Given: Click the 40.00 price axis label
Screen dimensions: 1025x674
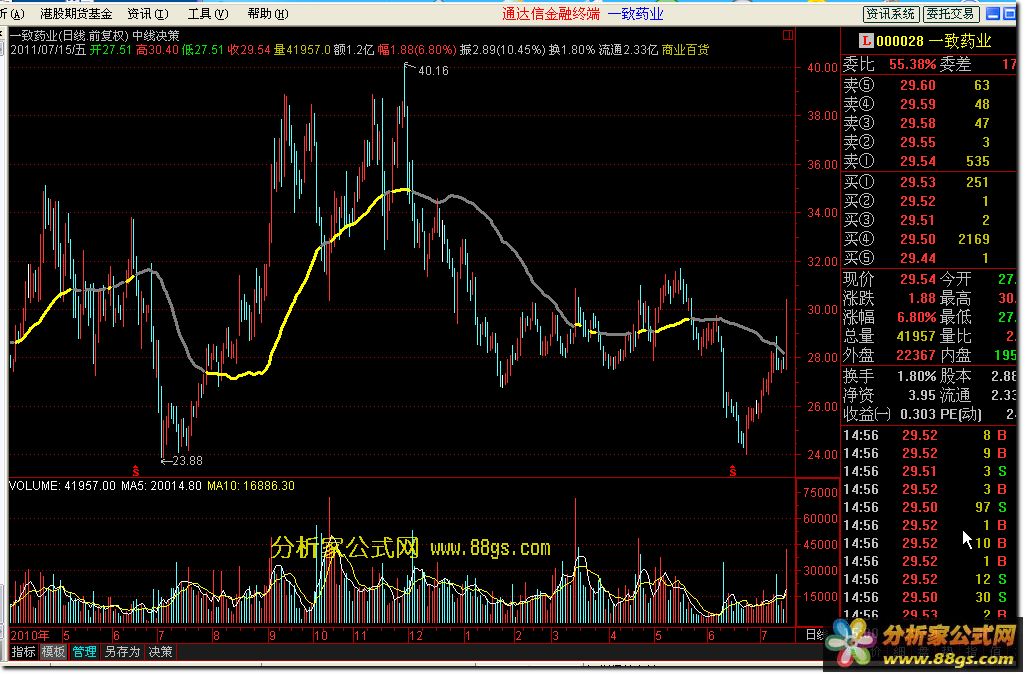Looking at the screenshot, I should tap(822, 67).
